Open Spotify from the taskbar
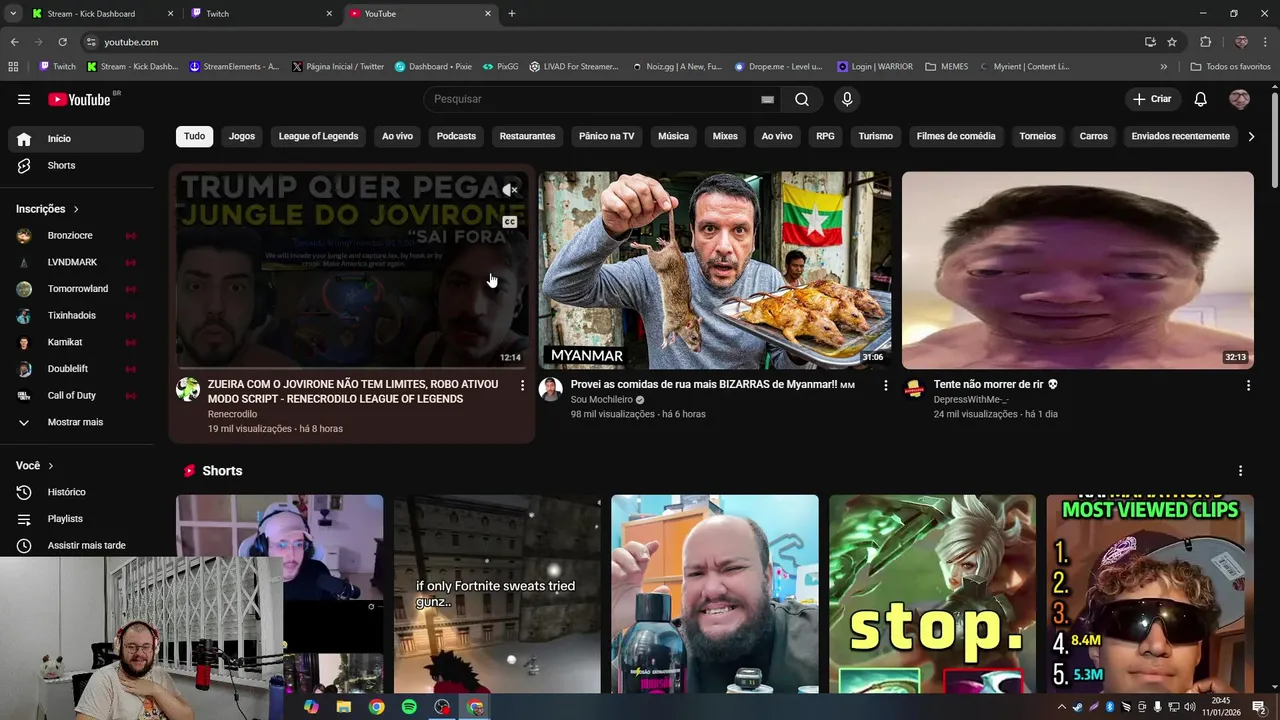The height and width of the screenshot is (720, 1280). tap(409, 707)
